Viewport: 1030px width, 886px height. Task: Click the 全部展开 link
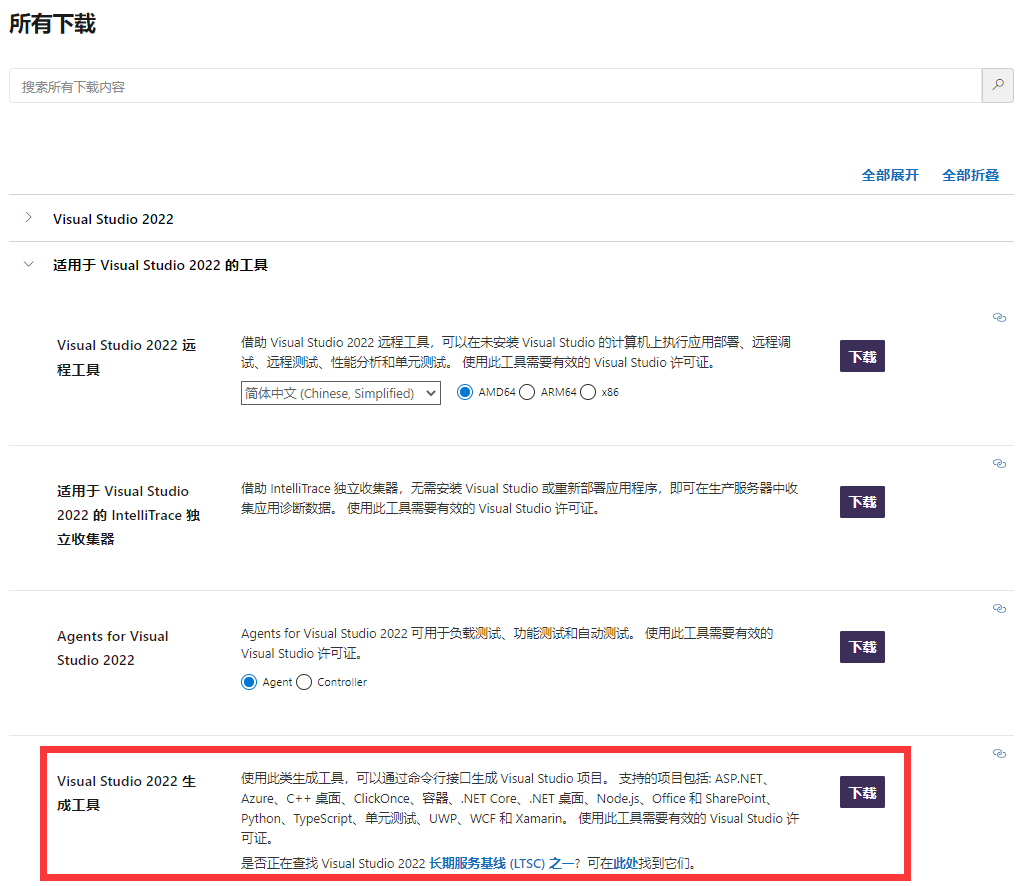point(890,175)
